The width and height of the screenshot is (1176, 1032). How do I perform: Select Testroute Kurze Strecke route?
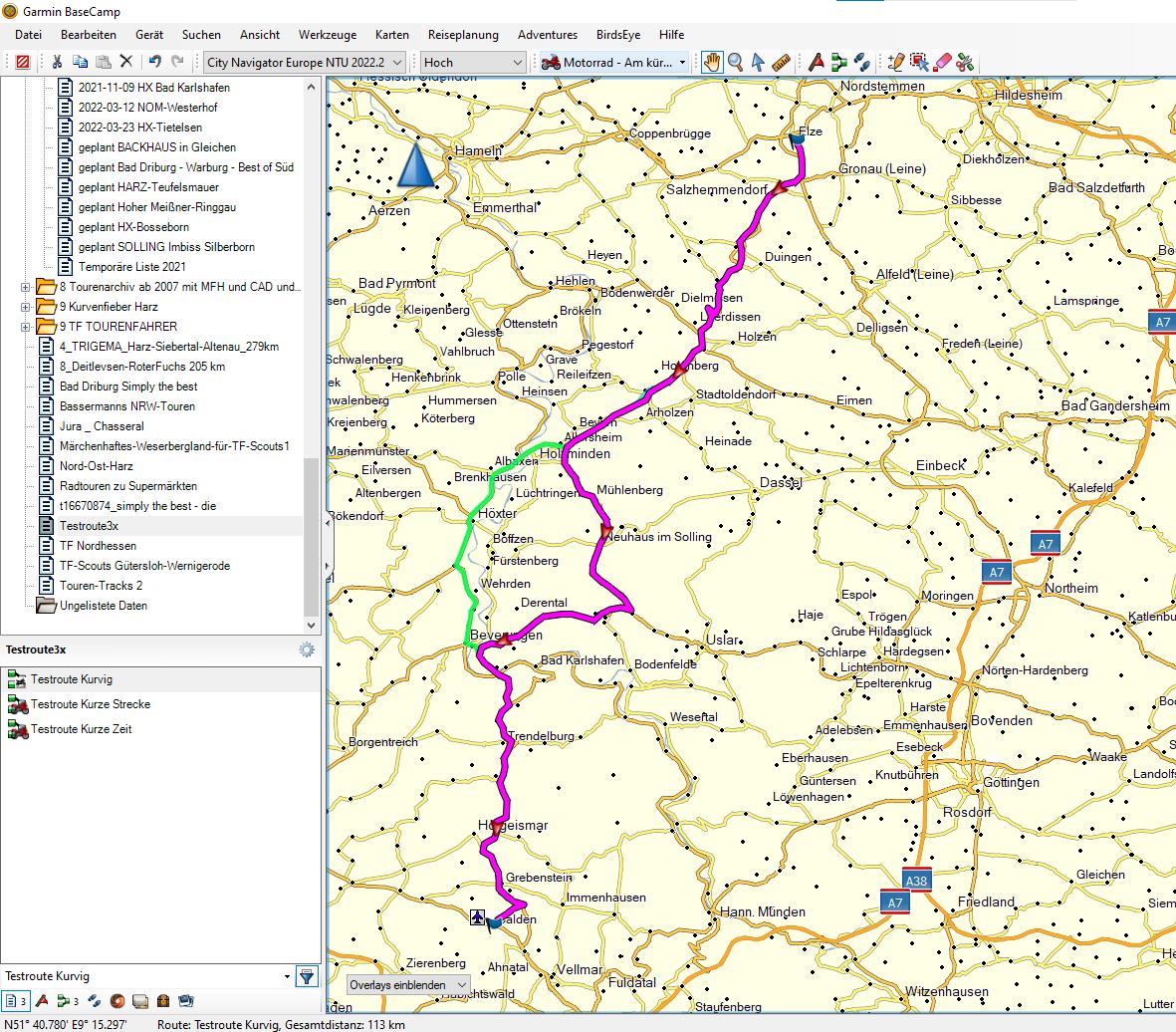pyautogui.click(x=91, y=704)
